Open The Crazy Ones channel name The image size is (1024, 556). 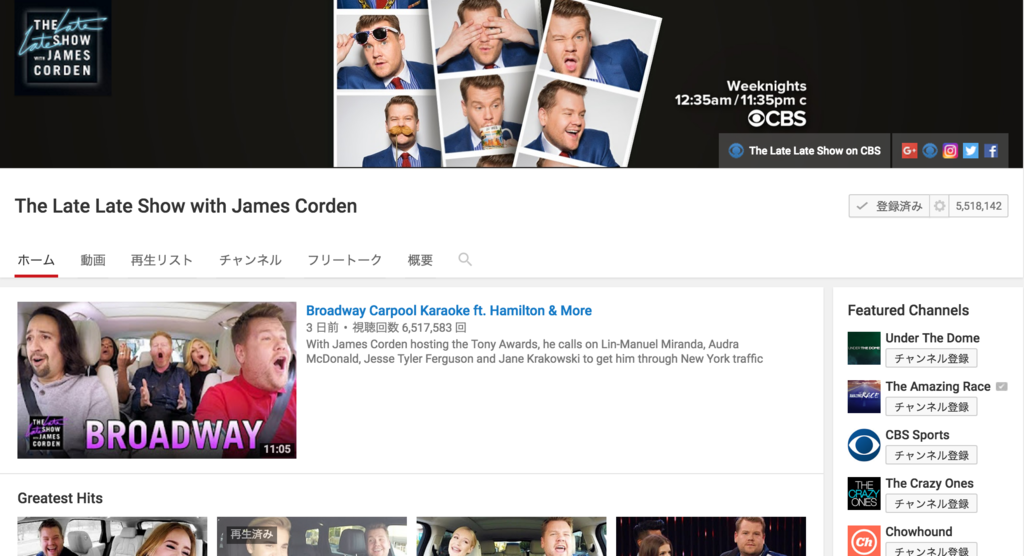point(929,483)
